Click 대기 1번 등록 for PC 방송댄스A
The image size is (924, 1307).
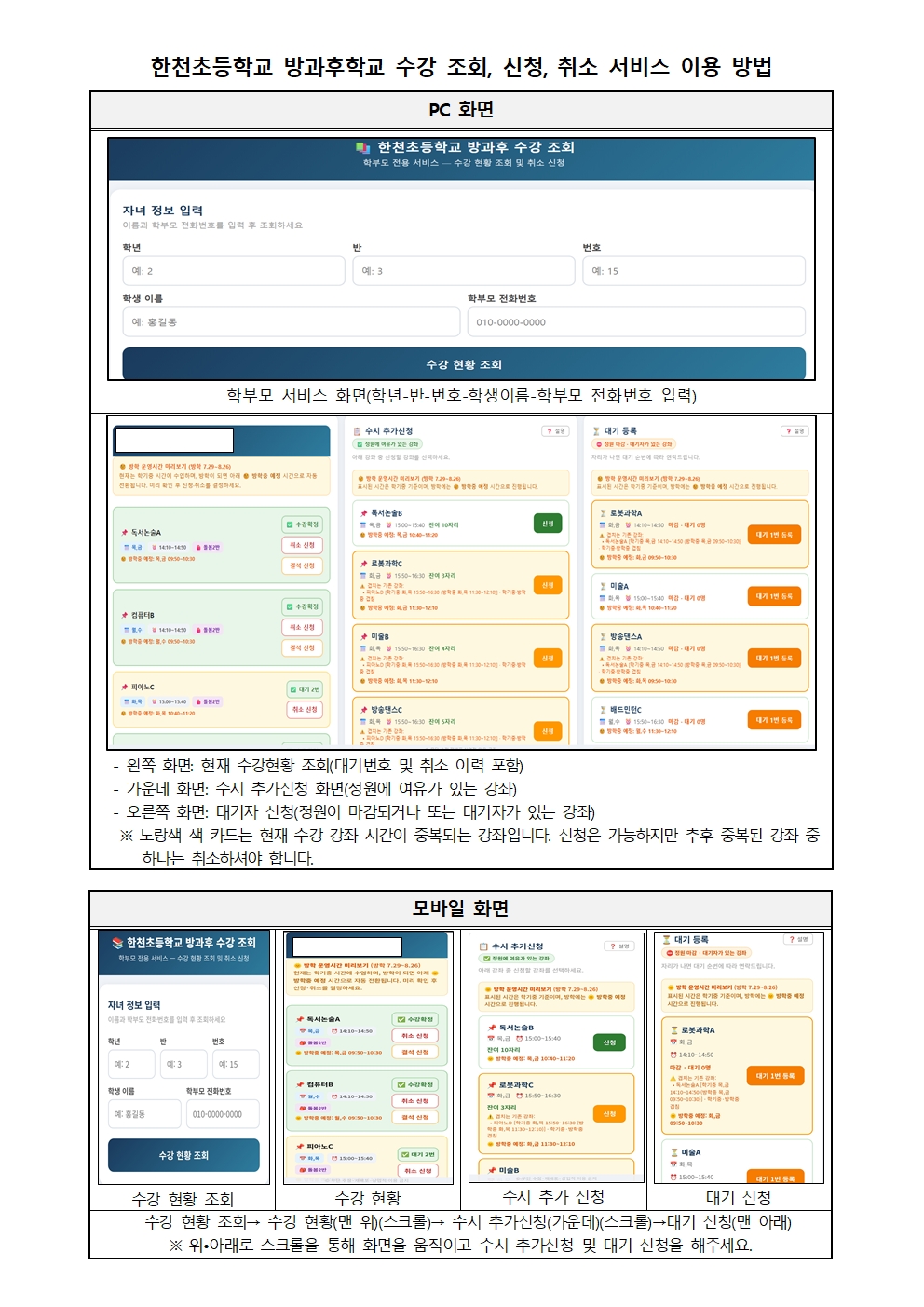774,658
